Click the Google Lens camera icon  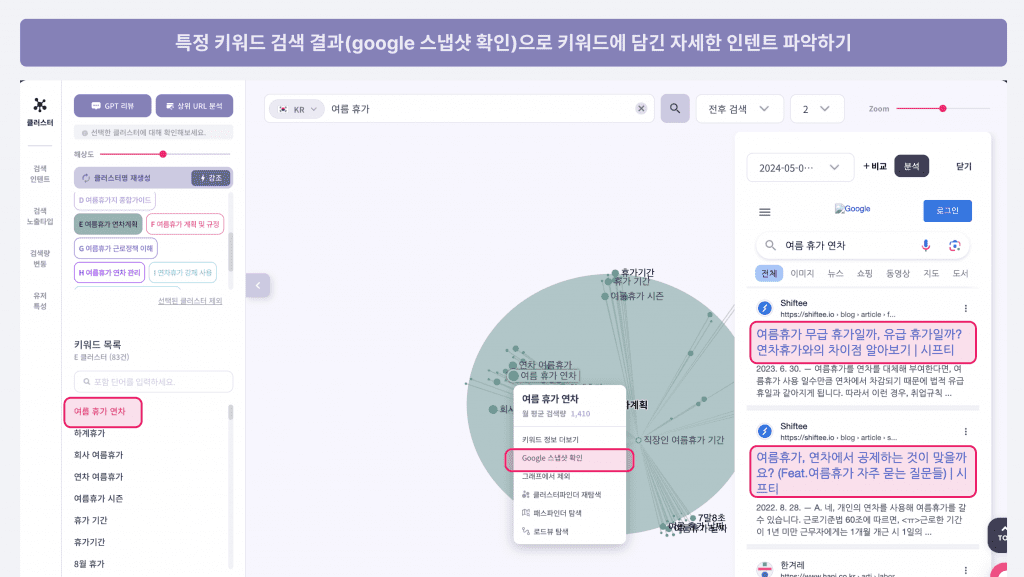point(954,245)
